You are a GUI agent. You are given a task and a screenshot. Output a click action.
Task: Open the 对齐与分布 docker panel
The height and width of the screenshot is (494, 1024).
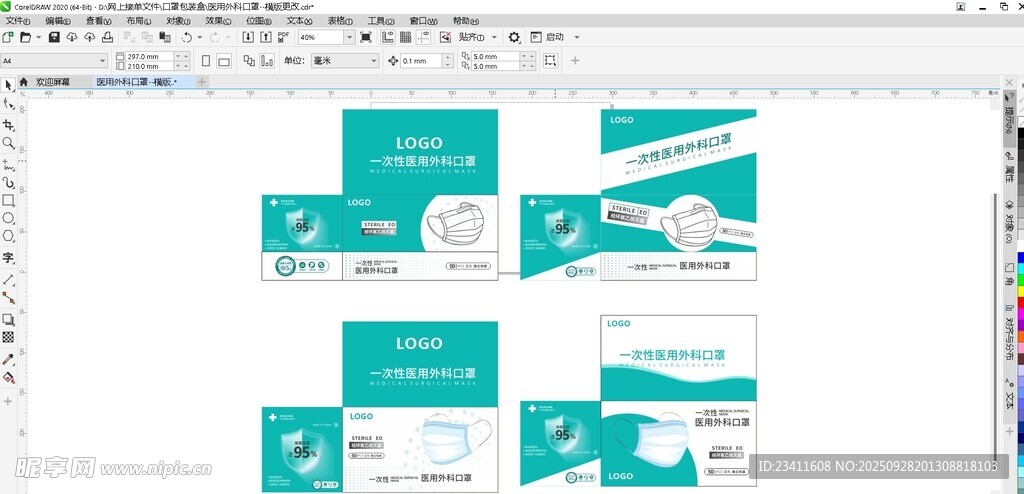click(1009, 340)
